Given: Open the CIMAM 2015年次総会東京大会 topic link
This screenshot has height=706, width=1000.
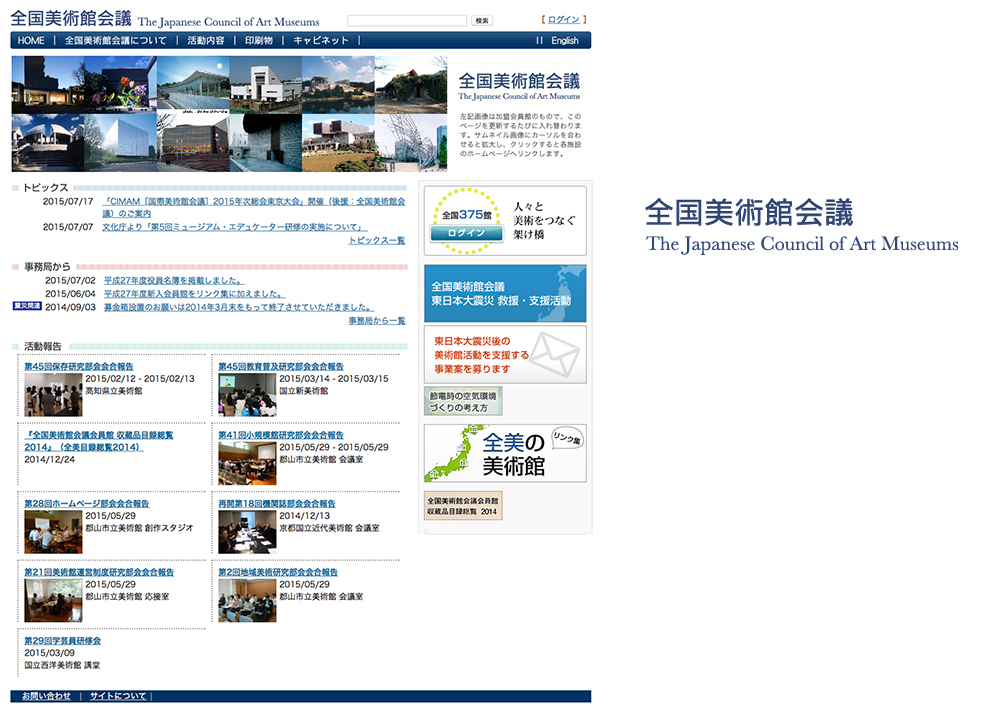Looking at the screenshot, I should (x=254, y=207).
